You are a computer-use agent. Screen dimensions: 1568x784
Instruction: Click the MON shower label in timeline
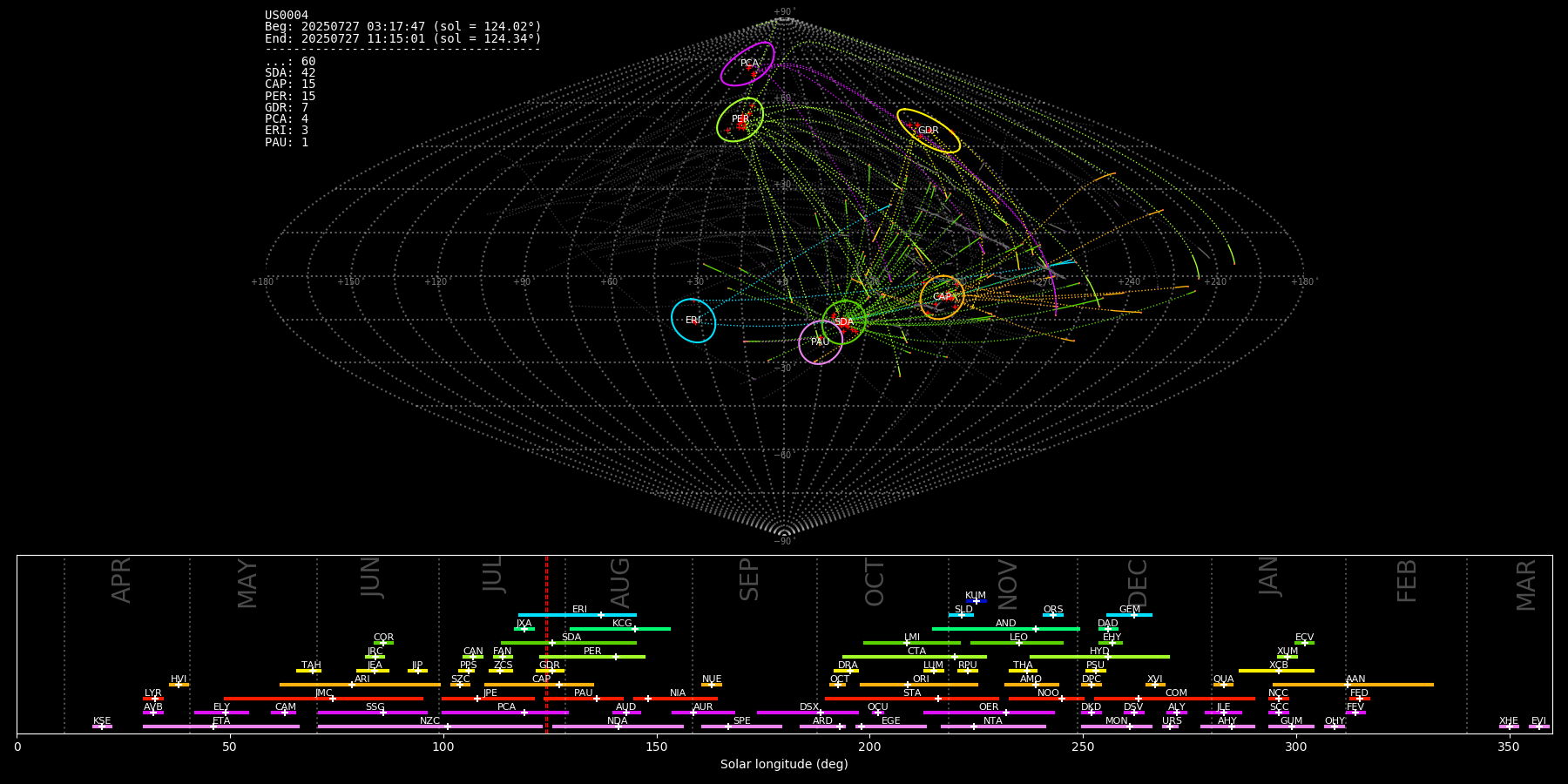click(1116, 721)
